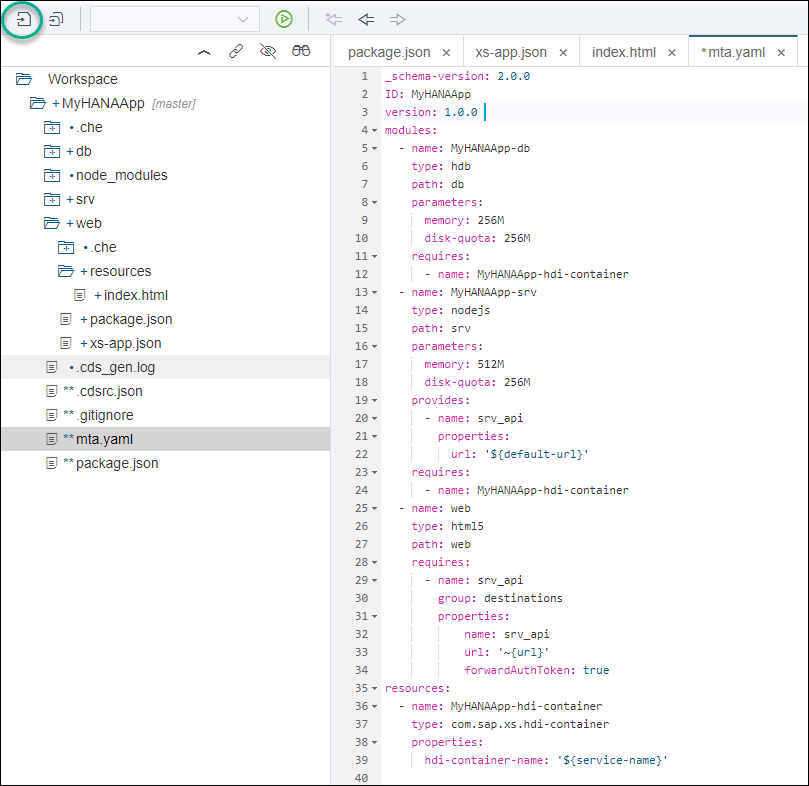
Task: Click line number 22 in gutter
Action: pyautogui.click(x=362, y=454)
